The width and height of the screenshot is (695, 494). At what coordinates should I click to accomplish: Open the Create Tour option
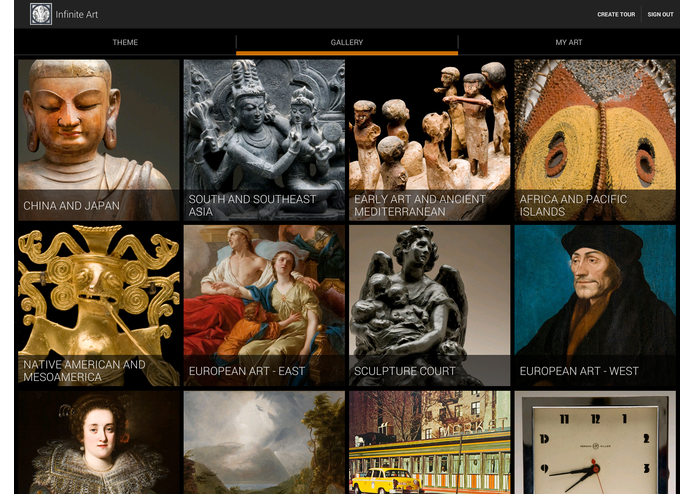tap(616, 15)
